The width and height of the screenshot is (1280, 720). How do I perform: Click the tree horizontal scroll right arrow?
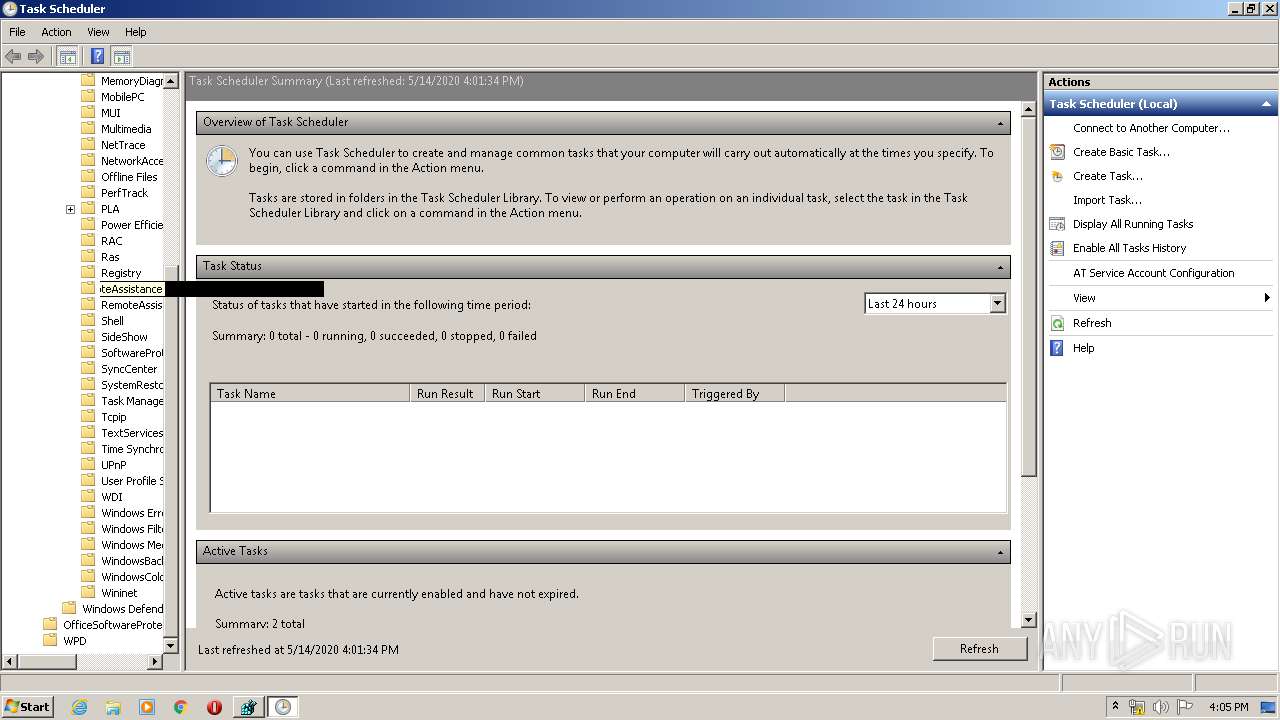point(154,661)
